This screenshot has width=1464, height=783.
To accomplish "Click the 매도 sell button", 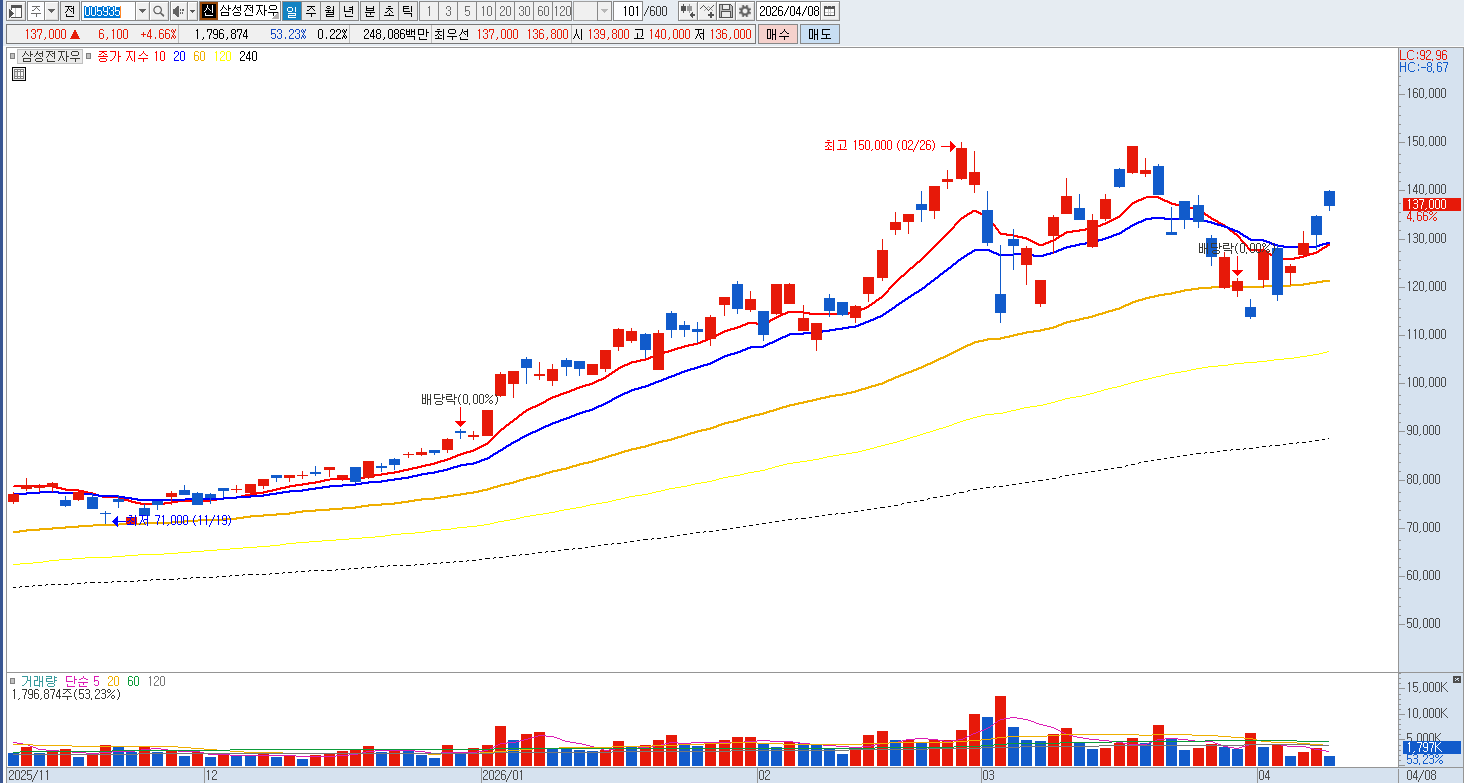I will pyautogui.click(x=819, y=34).
